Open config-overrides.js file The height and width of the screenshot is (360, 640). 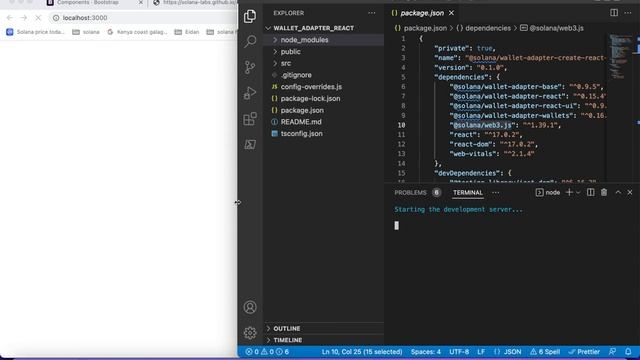(x=323, y=87)
